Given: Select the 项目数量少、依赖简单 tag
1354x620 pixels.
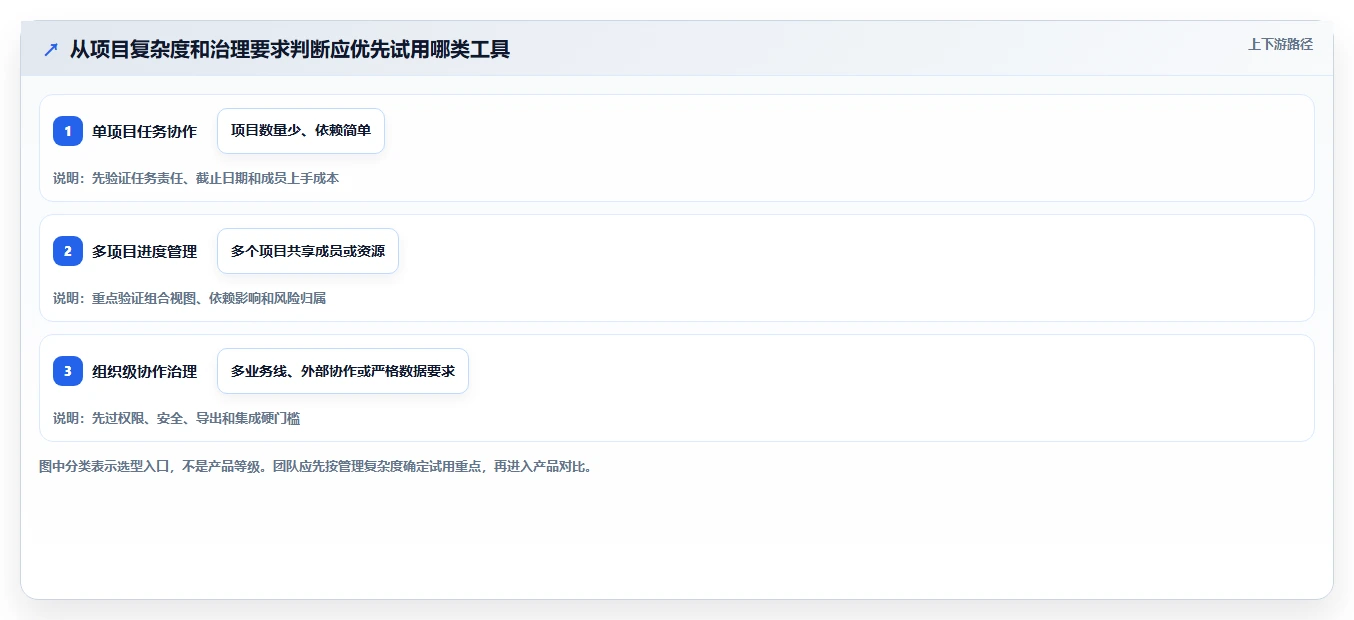Looking at the screenshot, I should pos(301,131).
